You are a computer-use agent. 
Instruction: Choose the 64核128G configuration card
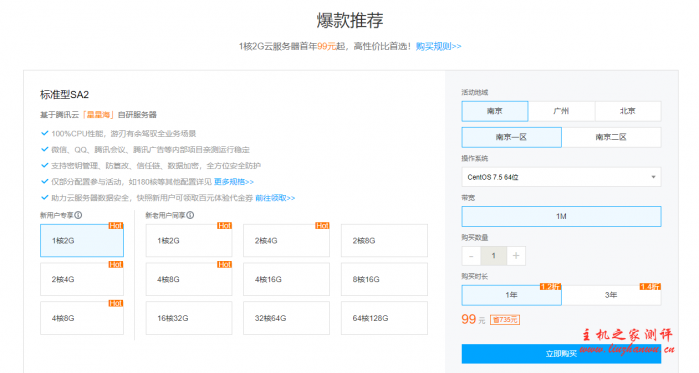click(x=384, y=318)
